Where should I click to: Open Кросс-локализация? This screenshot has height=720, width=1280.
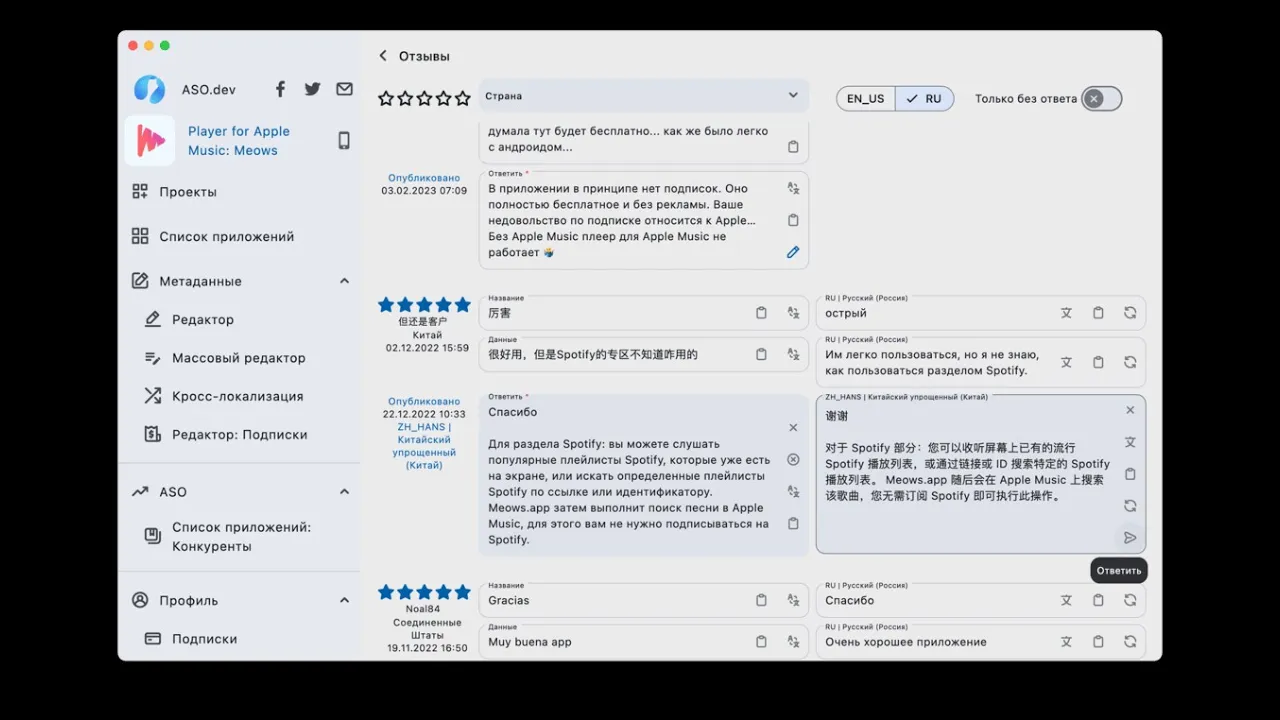point(239,396)
